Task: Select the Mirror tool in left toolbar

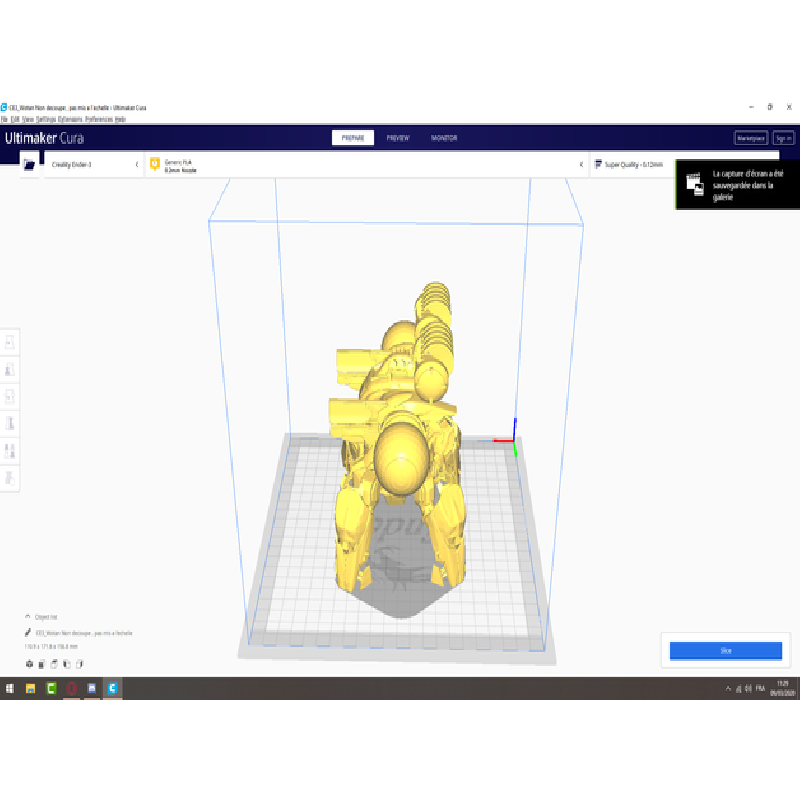Action: coord(10,424)
